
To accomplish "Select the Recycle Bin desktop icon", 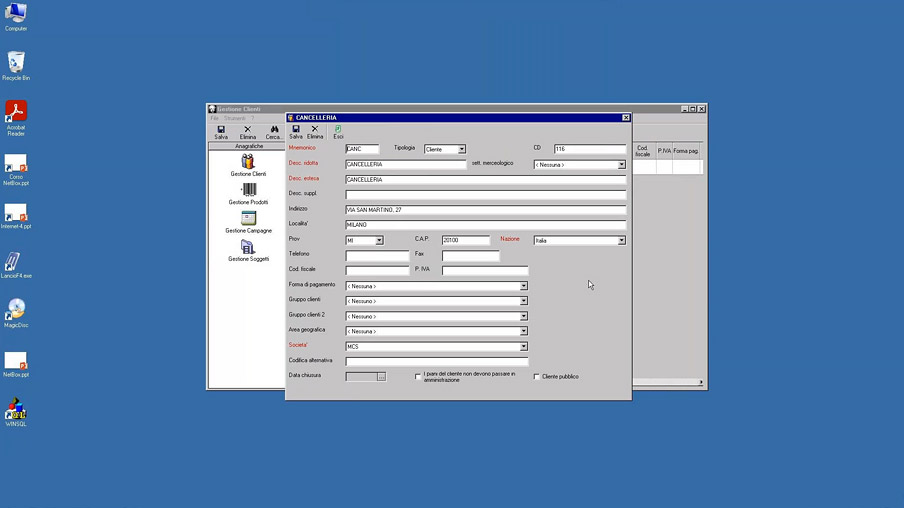I will tap(16, 66).
